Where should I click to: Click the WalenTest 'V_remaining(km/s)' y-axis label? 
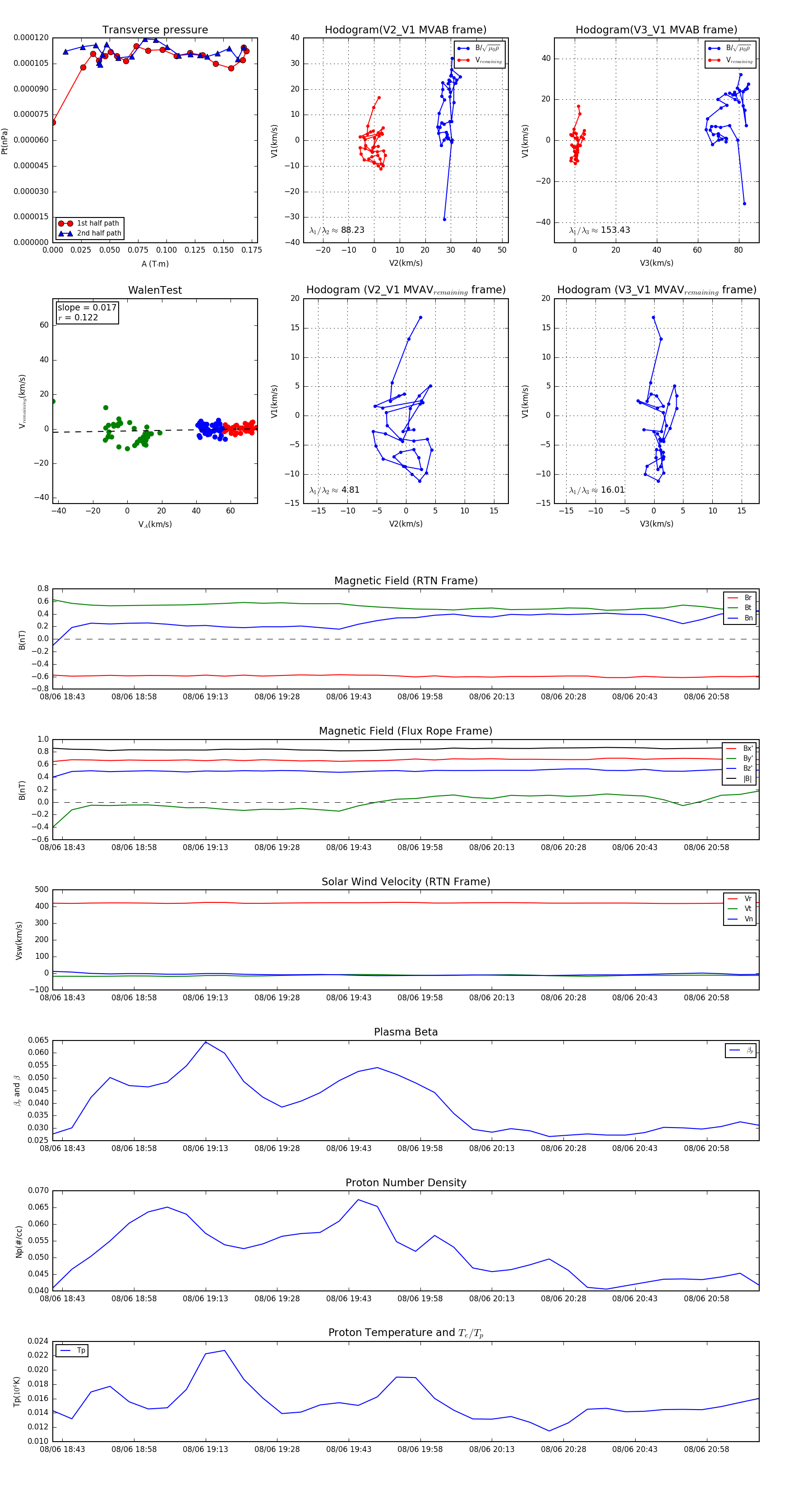pyautogui.click(x=22, y=401)
